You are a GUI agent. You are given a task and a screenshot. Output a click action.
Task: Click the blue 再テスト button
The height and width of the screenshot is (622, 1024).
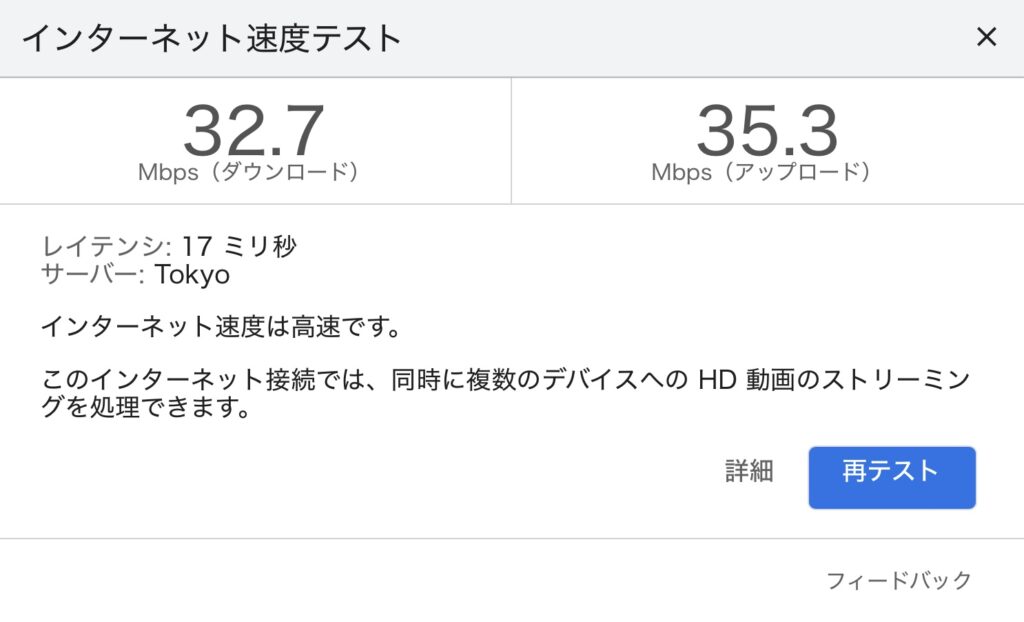(x=892, y=478)
